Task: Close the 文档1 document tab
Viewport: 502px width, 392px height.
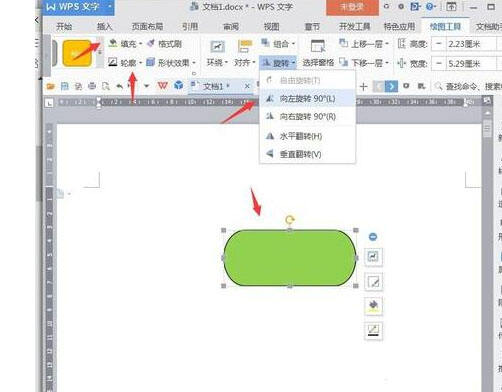Action: pyautogui.click(x=247, y=86)
